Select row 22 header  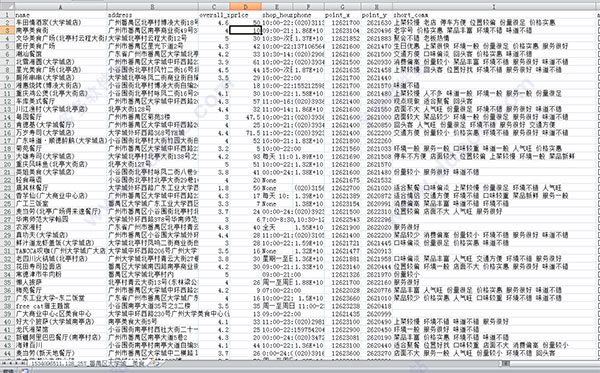click(x=7, y=180)
